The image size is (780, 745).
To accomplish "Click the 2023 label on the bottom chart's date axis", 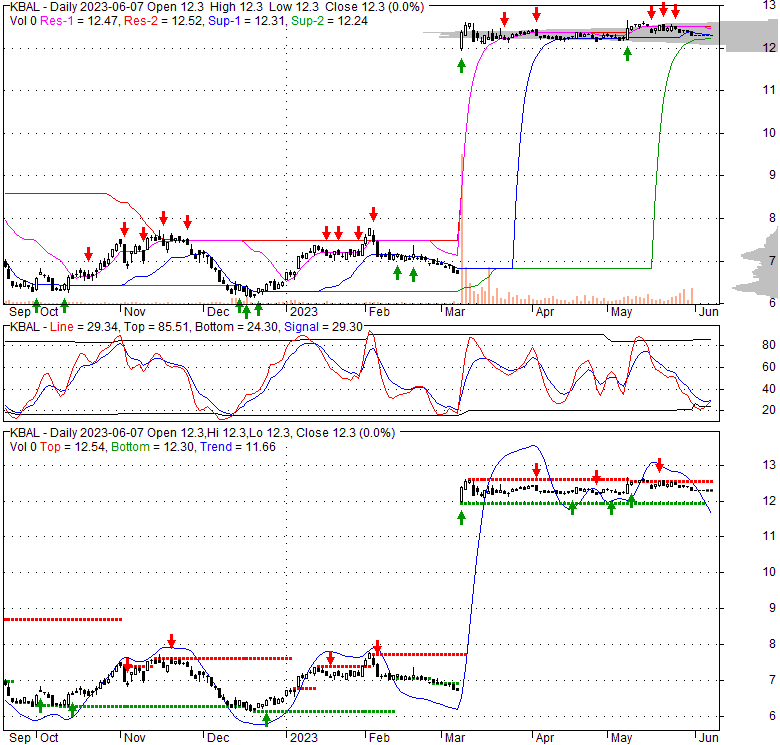I will pyautogui.click(x=303, y=738).
